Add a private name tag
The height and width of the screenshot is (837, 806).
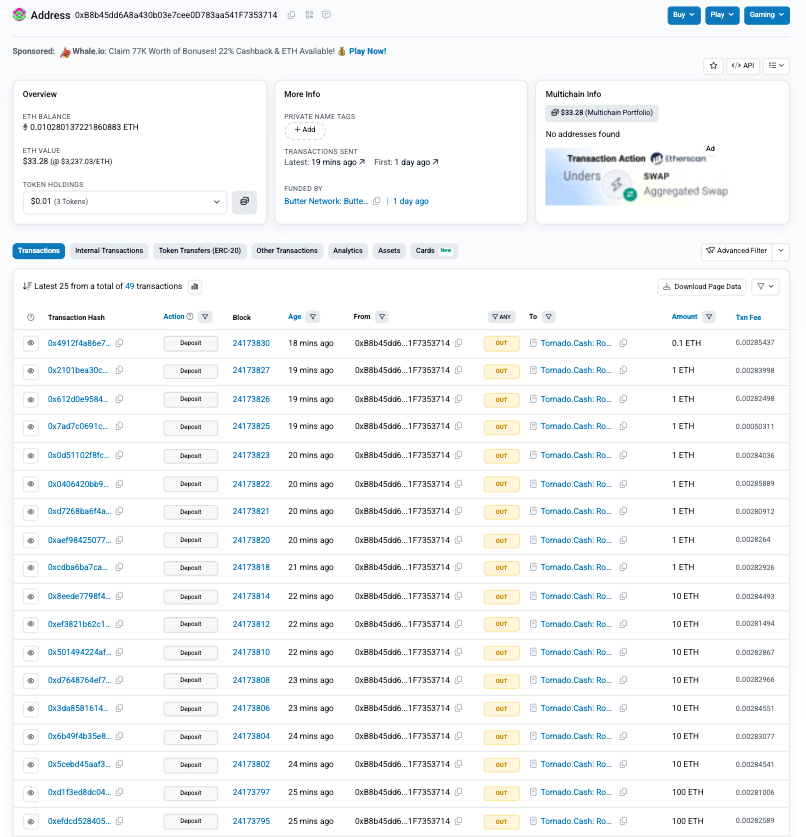(305, 130)
